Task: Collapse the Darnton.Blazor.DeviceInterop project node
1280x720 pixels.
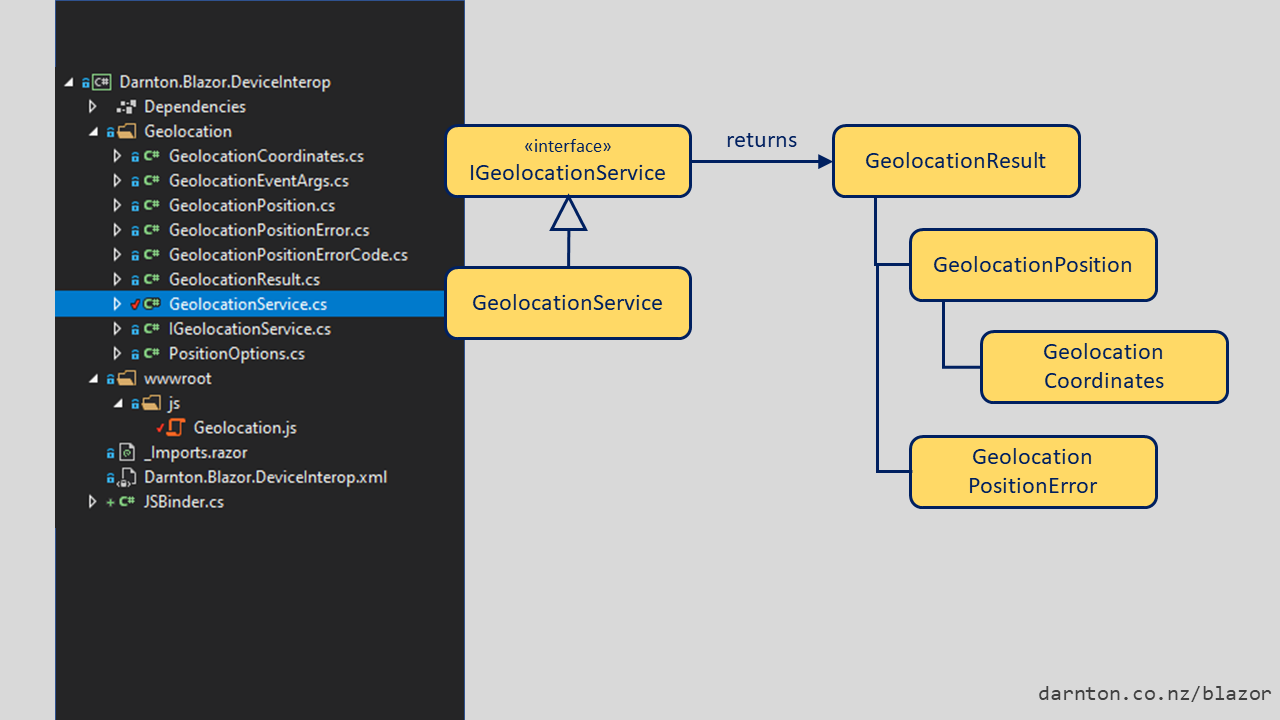Action: point(68,83)
